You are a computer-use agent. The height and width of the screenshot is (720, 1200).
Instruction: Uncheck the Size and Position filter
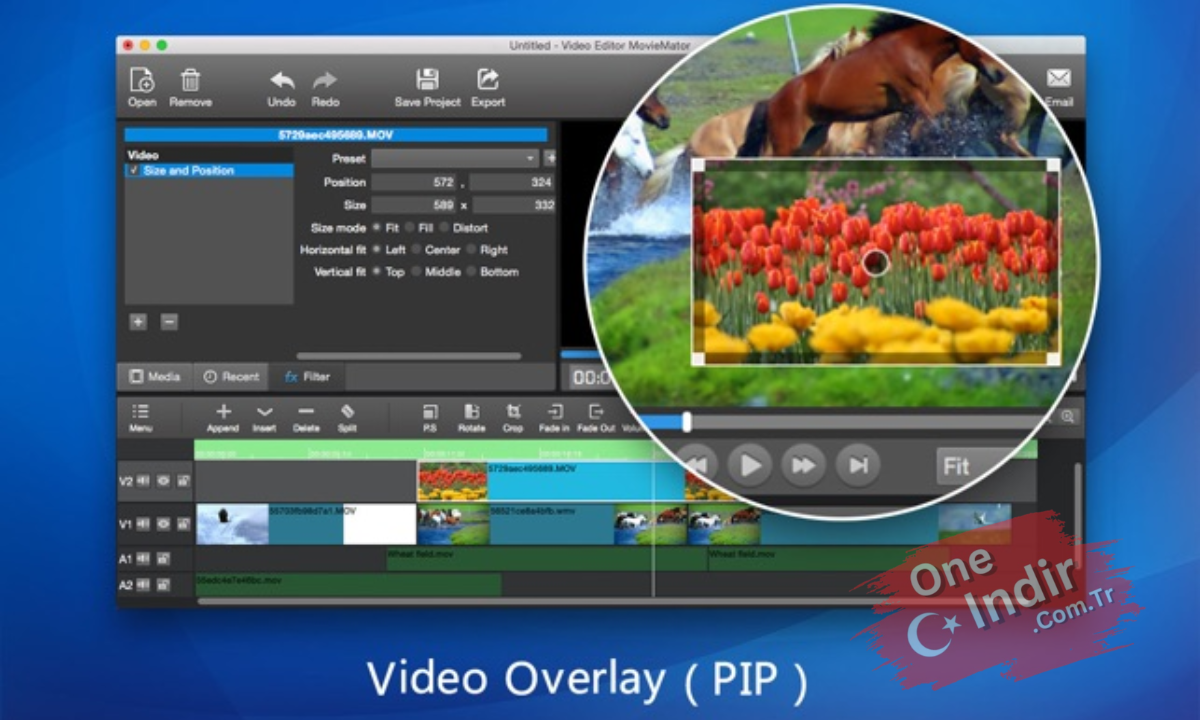coord(133,171)
